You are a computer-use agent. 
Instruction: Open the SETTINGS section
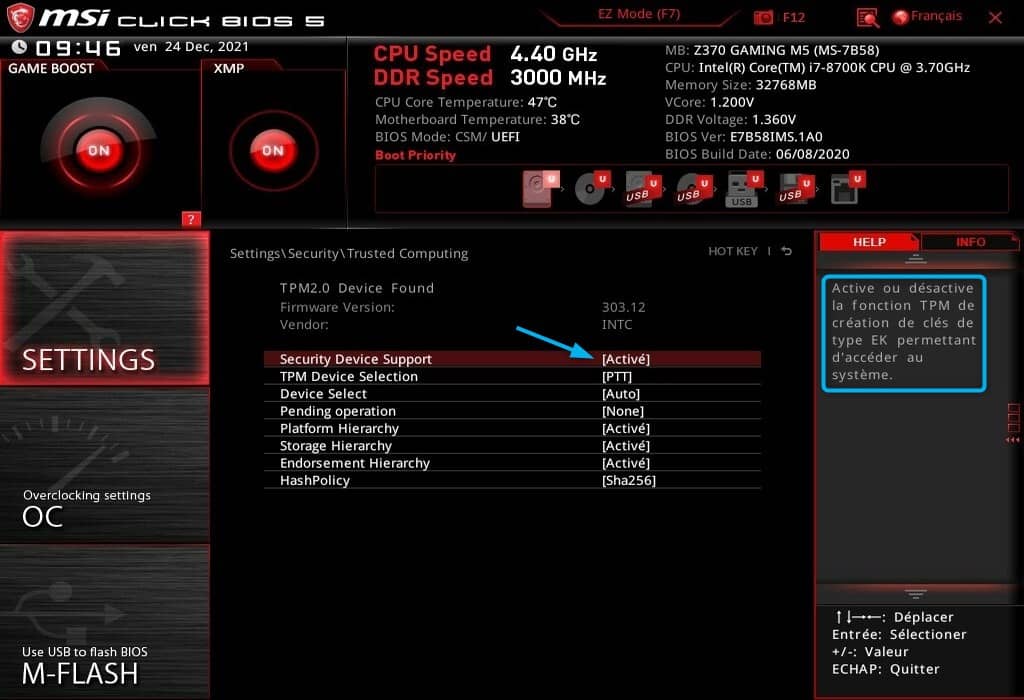(x=105, y=308)
